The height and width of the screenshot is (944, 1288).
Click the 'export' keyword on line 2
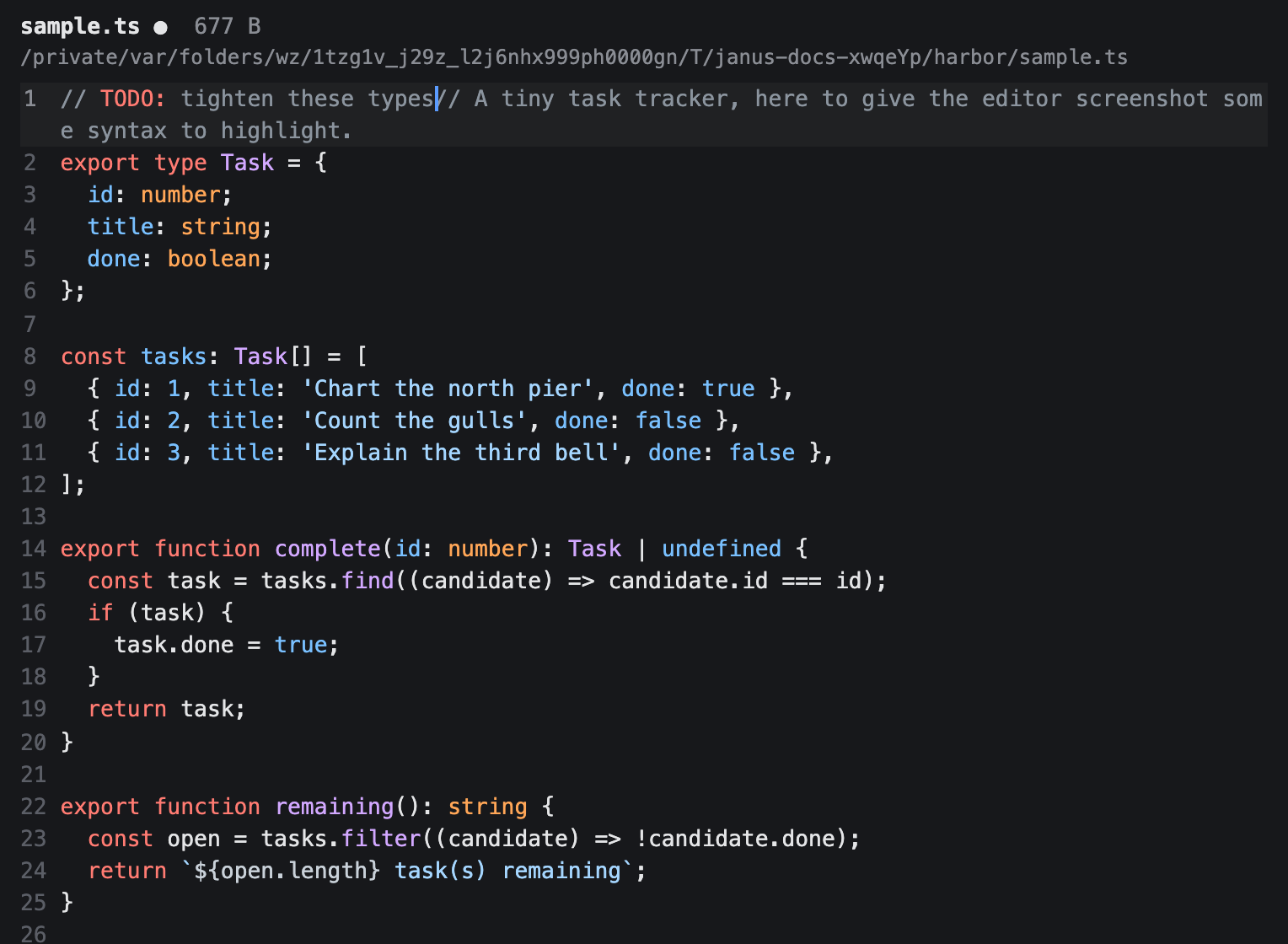[100, 163]
